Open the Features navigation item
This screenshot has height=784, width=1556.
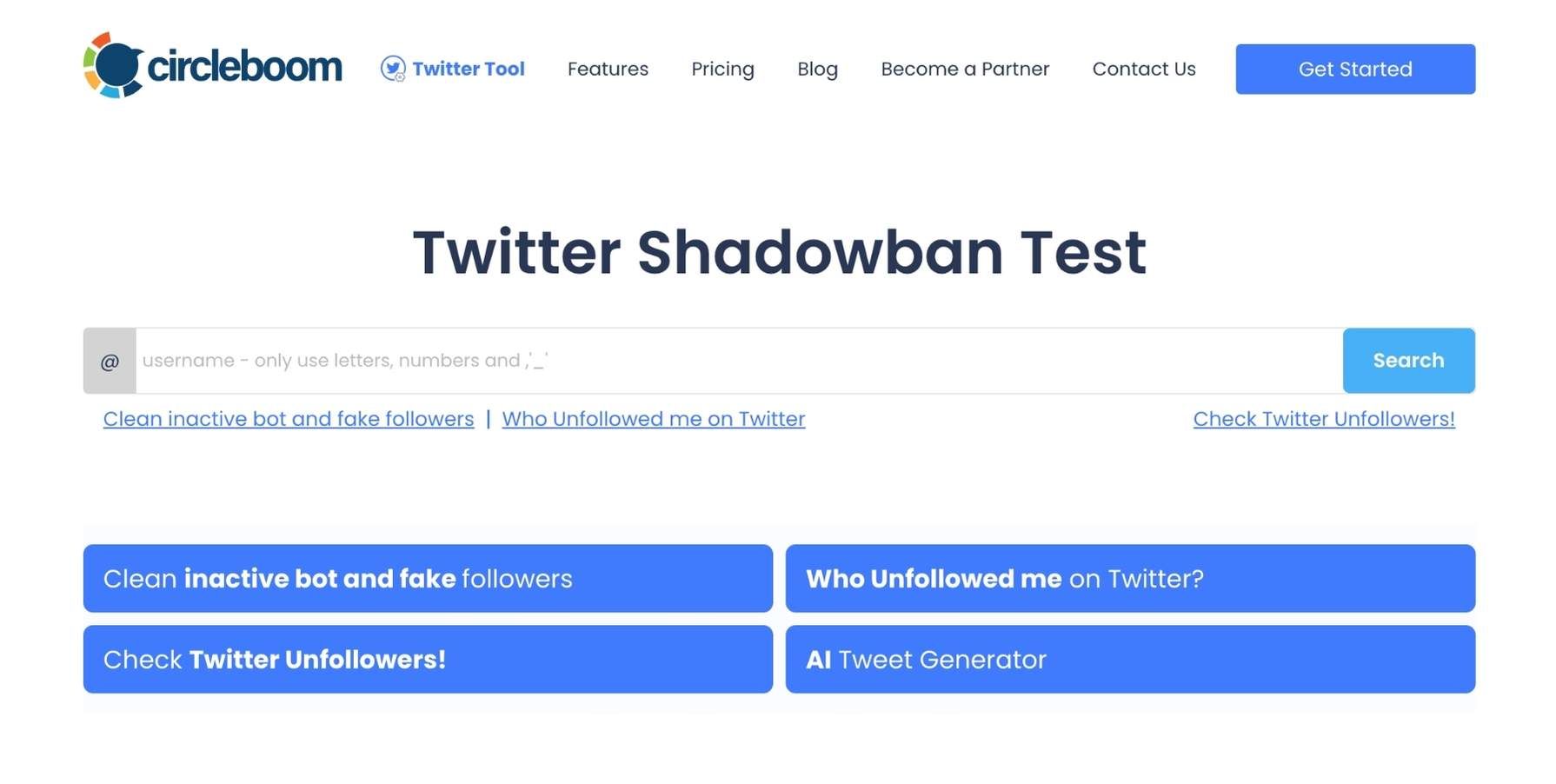(608, 69)
